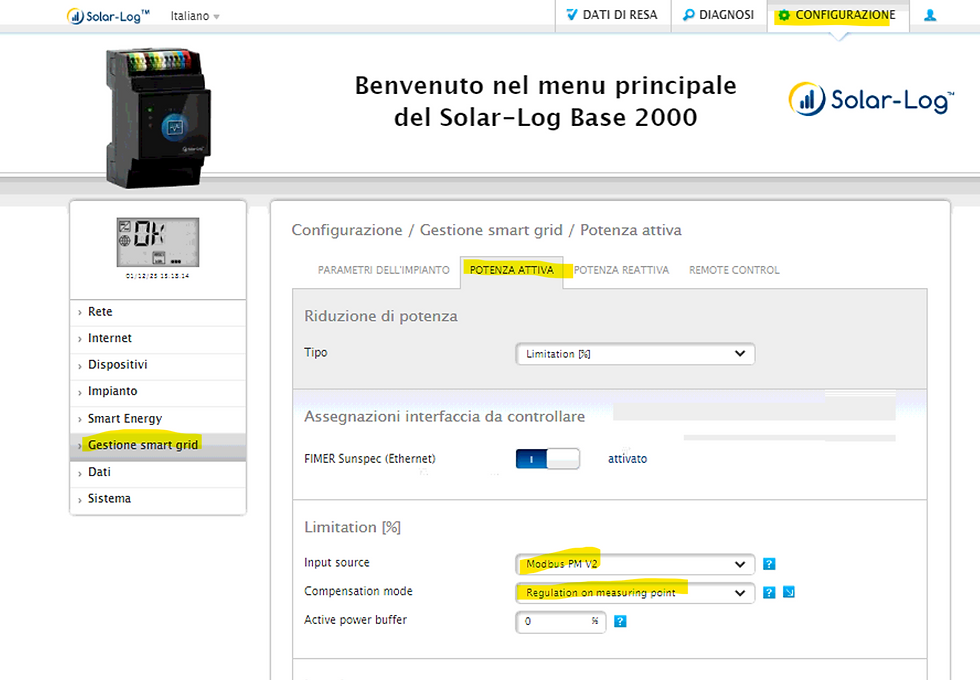Click the 'Riduzione di potenza' heading
The image size is (980, 680).
click(x=381, y=316)
